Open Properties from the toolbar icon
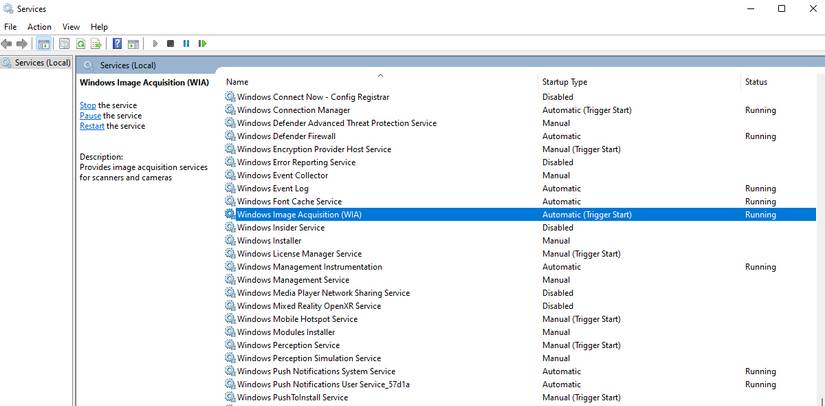 64,44
